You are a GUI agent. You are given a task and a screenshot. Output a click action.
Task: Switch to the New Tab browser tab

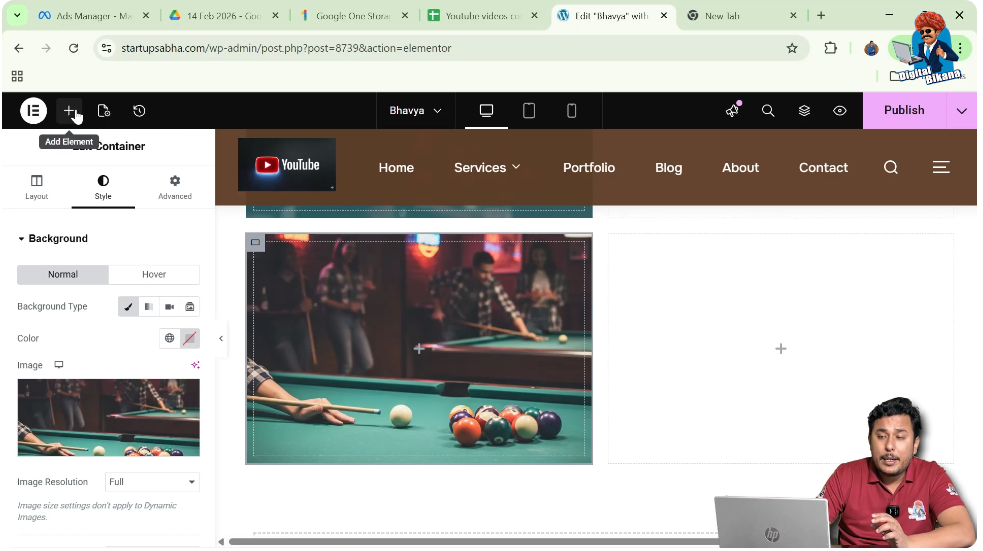(x=742, y=16)
